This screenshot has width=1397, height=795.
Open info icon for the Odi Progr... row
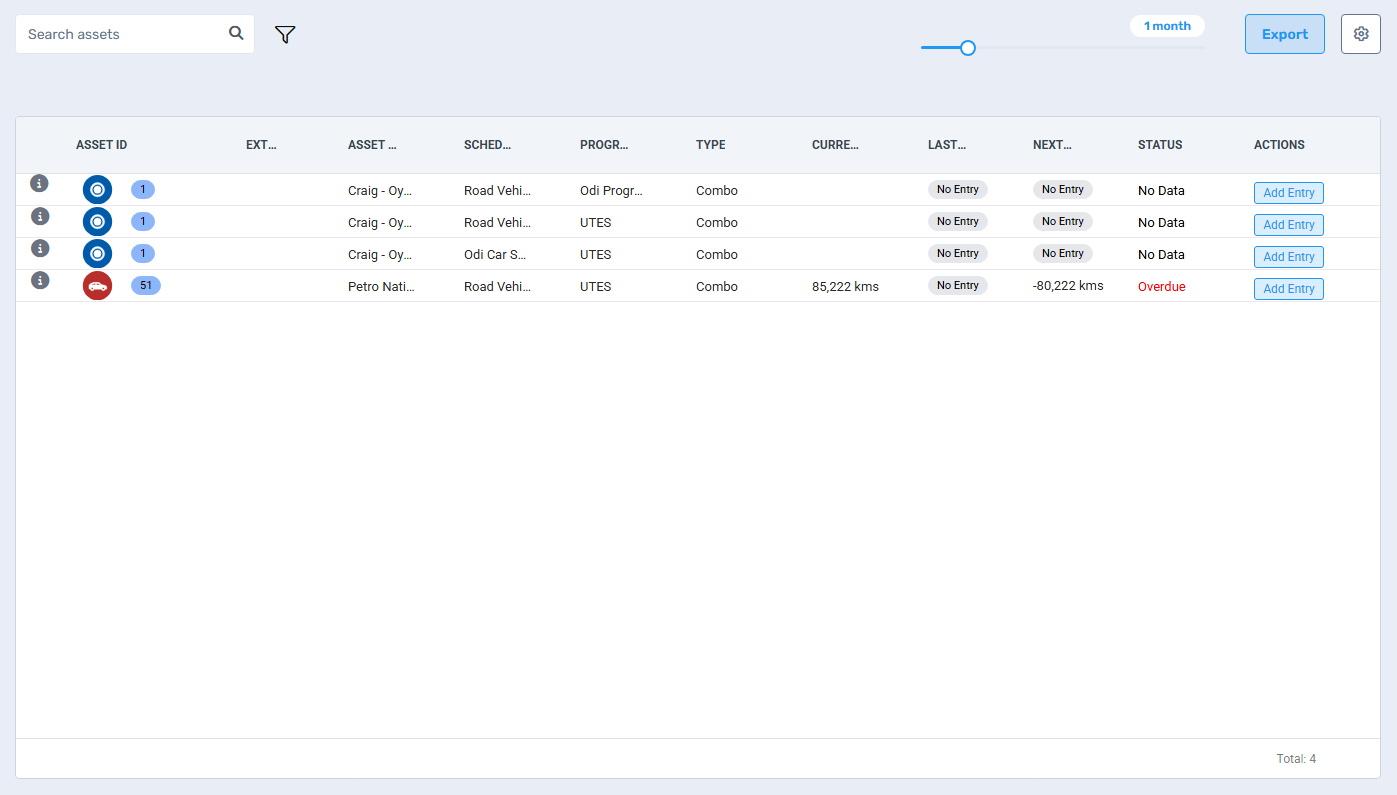click(40, 184)
